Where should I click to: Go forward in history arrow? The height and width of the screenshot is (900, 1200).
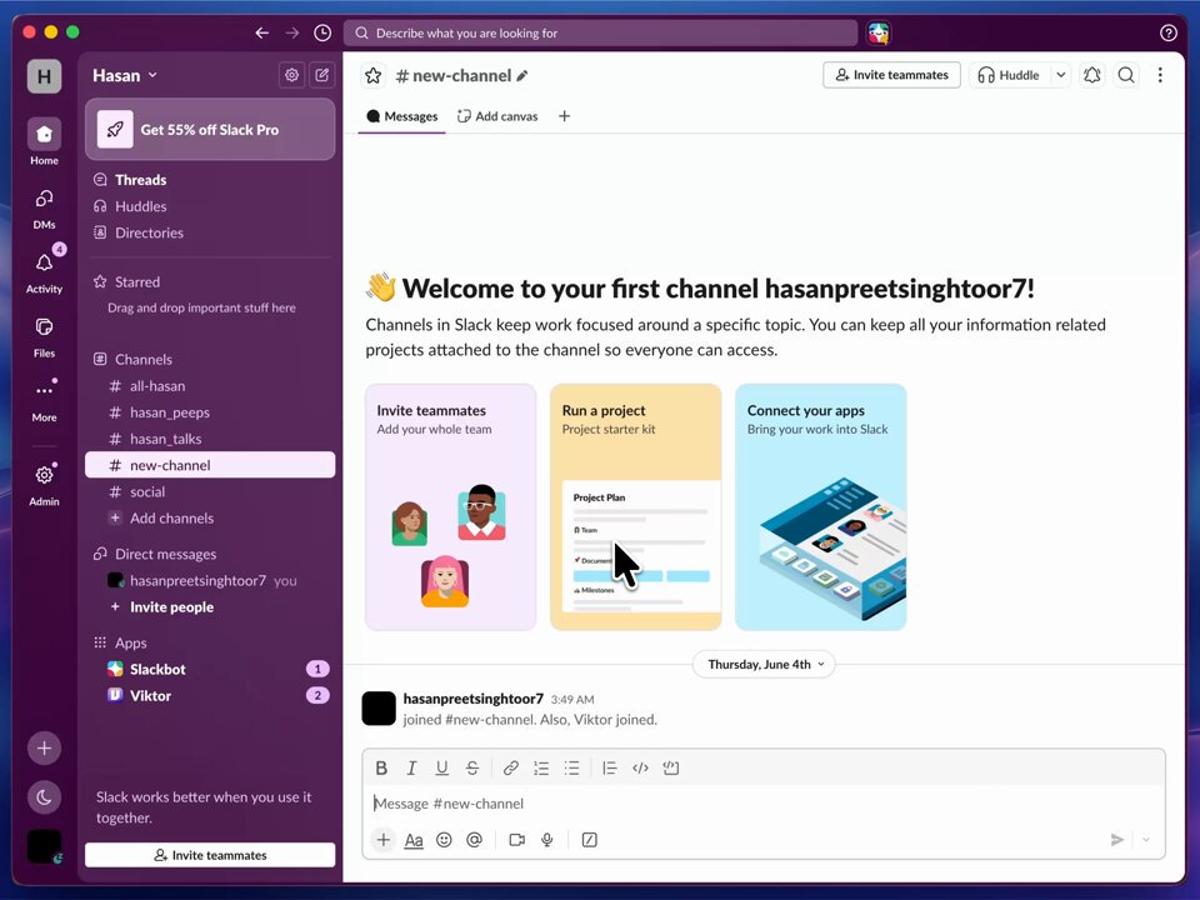click(292, 33)
